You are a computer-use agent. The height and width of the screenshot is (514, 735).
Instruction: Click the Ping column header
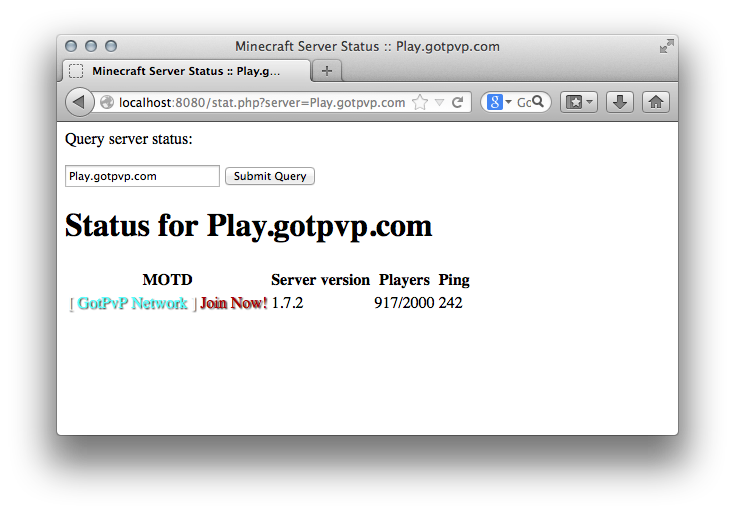click(x=454, y=280)
